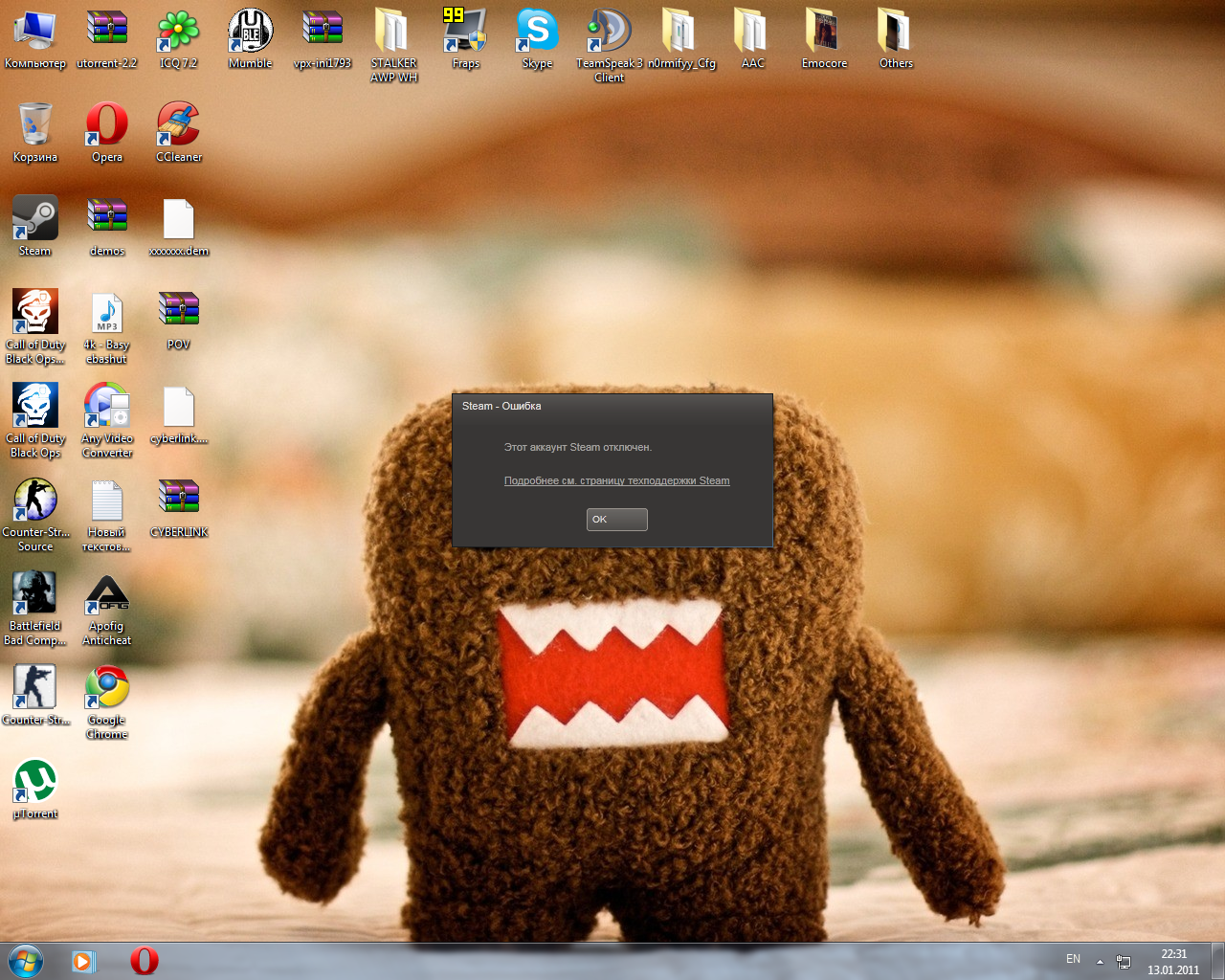Screen dimensions: 1225x980
Task: Select the lowercase cyberlink file icon
Action: coord(179,414)
